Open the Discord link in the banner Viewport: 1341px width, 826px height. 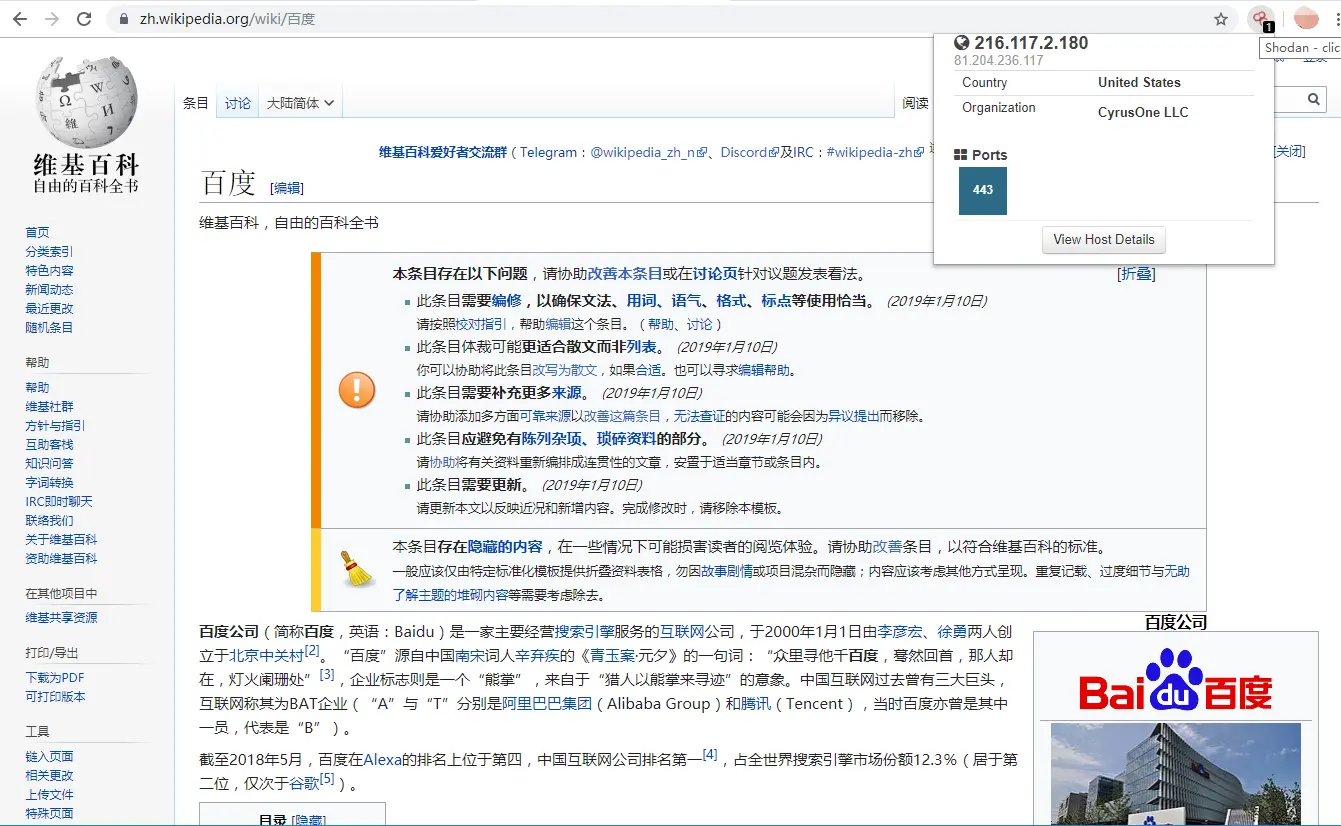749,152
